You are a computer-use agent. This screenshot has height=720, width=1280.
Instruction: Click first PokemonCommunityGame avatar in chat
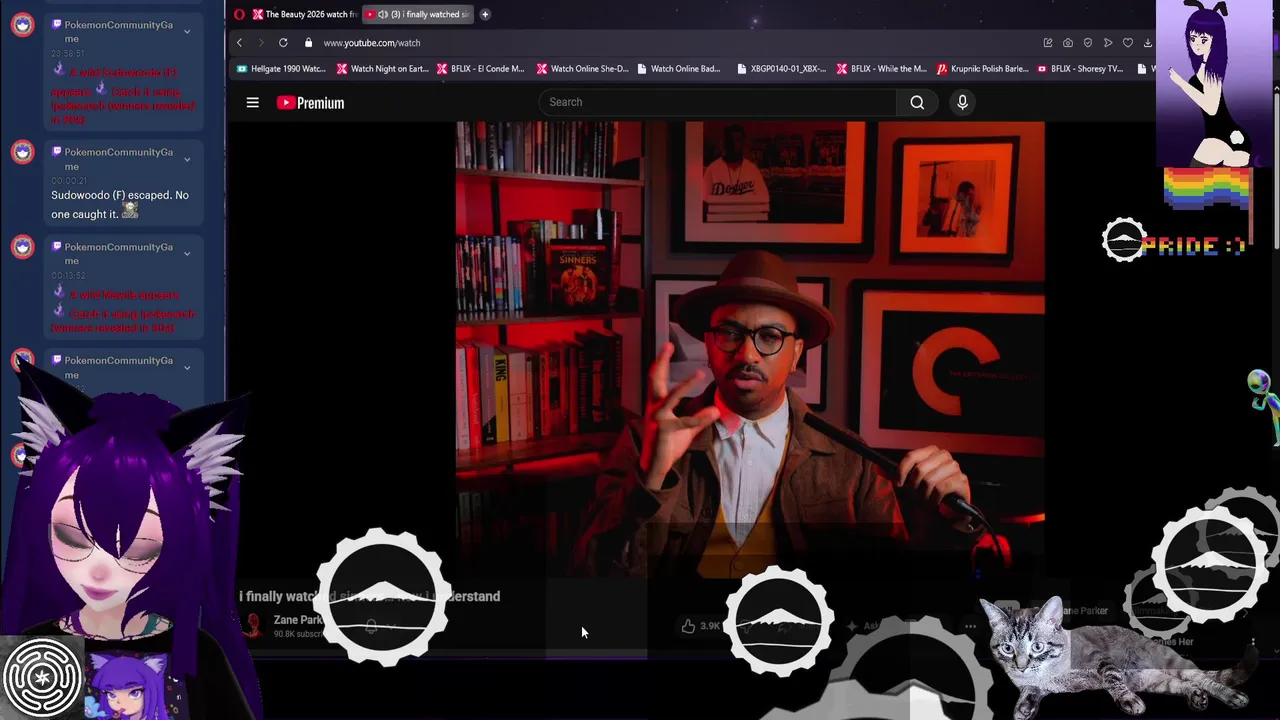[x=22, y=26]
